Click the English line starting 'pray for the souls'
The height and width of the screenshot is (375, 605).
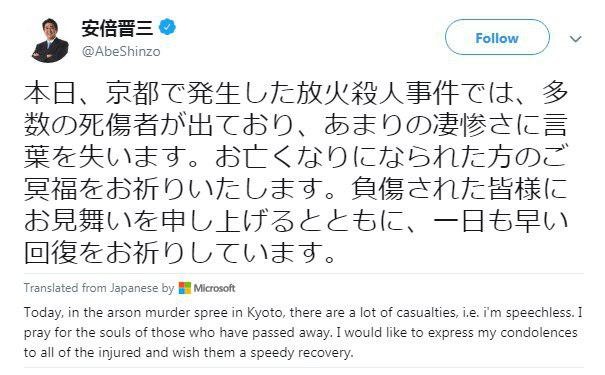click(x=301, y=333)
